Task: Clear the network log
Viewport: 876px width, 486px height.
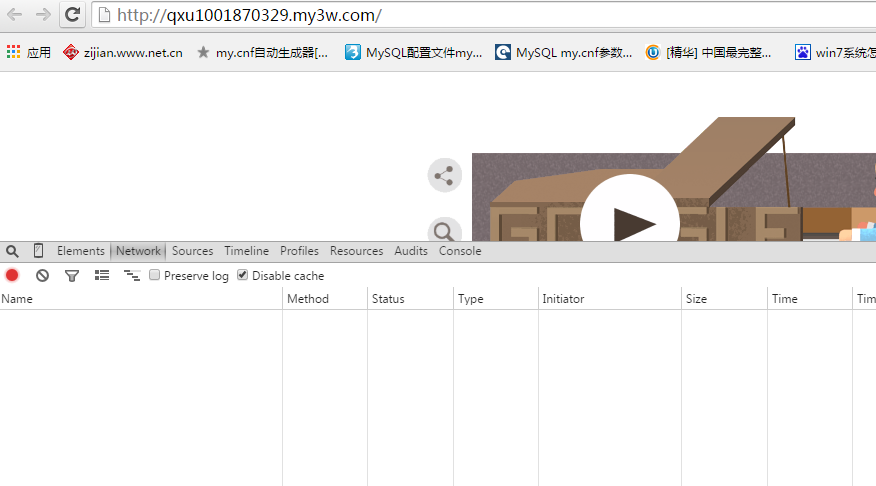Action: [x=42, y=275]
